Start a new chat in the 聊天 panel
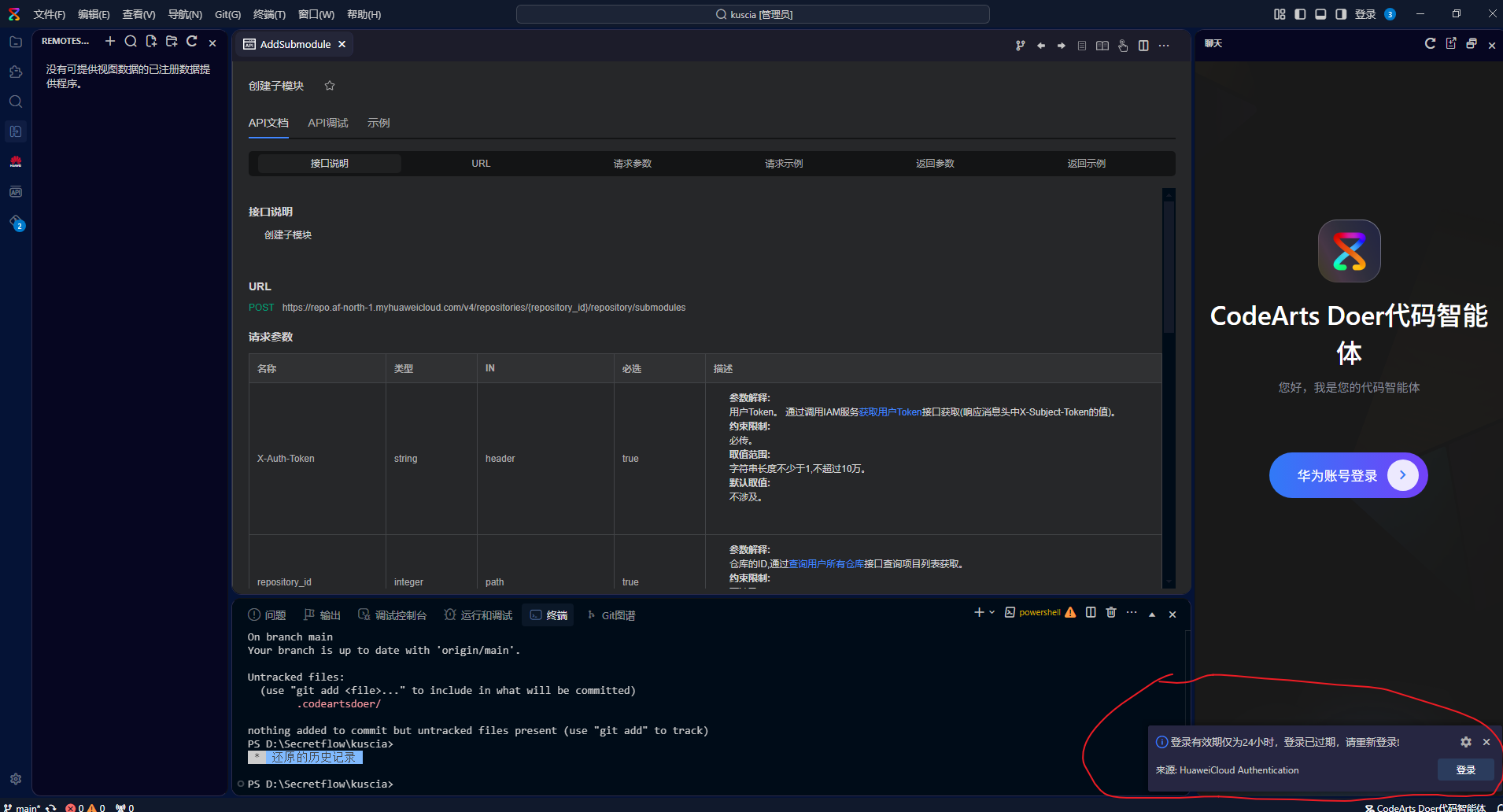The width and height of the screenshot is (1503, 812). tap(1451, 43)
